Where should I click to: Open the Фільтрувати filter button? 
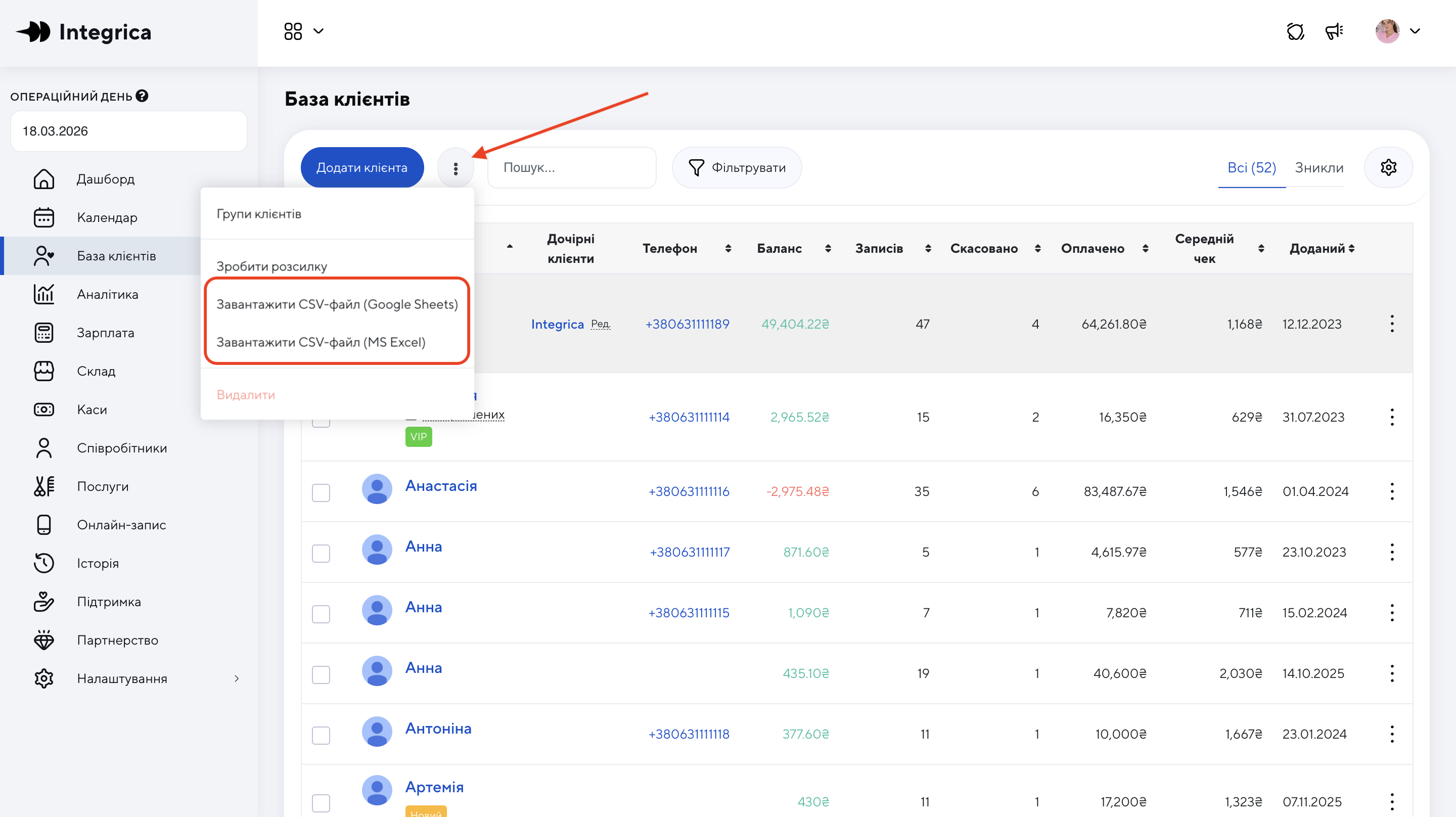tap(737, 168)
